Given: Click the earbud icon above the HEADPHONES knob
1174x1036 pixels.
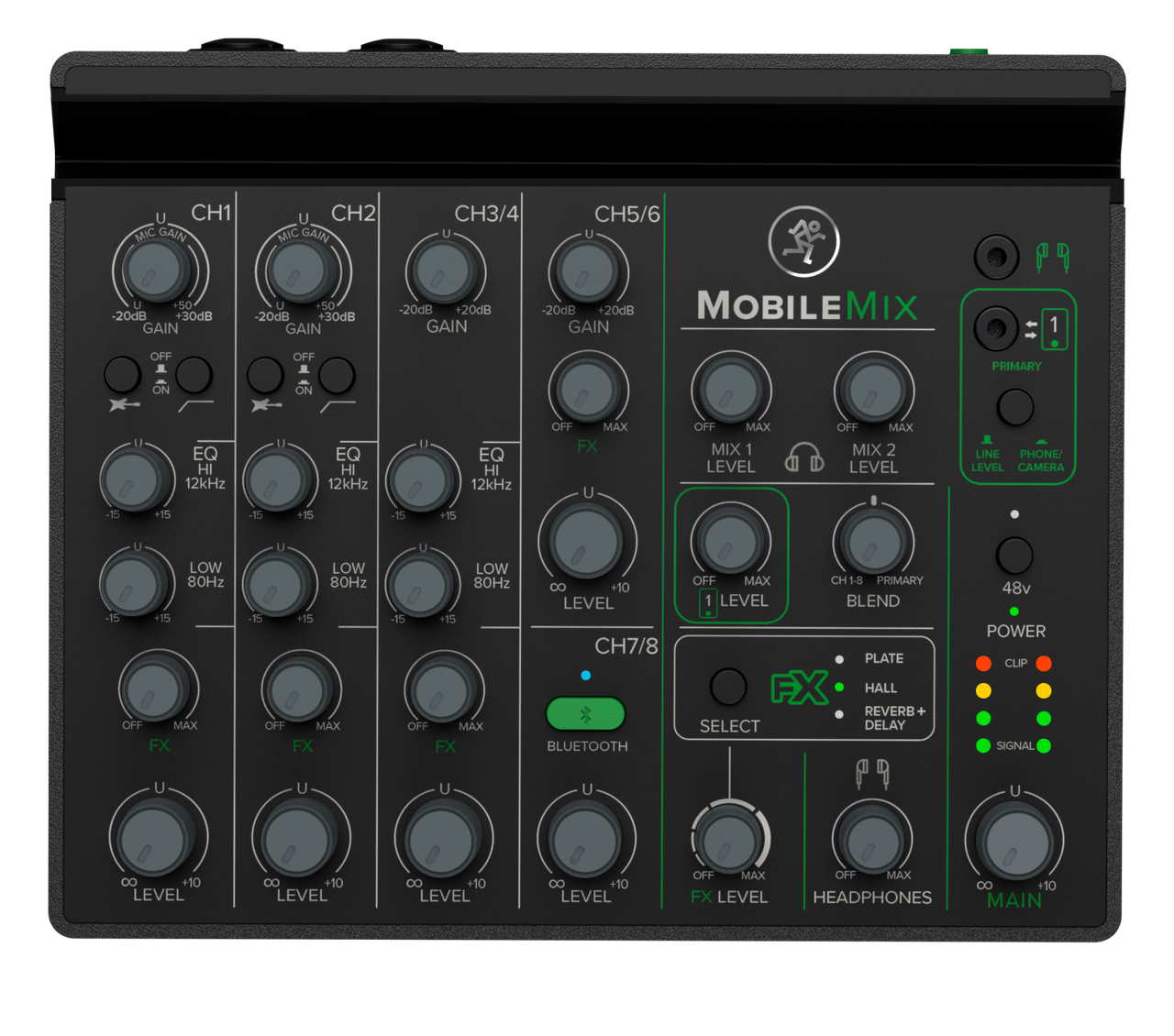Looking at the screenshot, I should [x=871, y=775].
